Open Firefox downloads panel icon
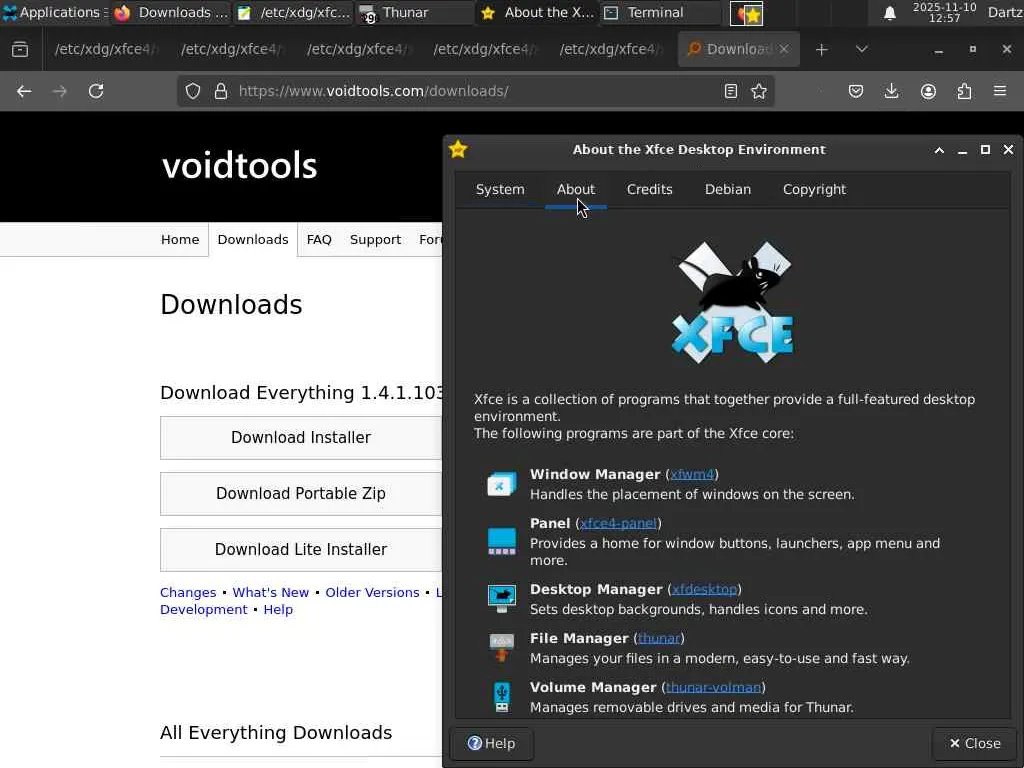 coord(891,91)
